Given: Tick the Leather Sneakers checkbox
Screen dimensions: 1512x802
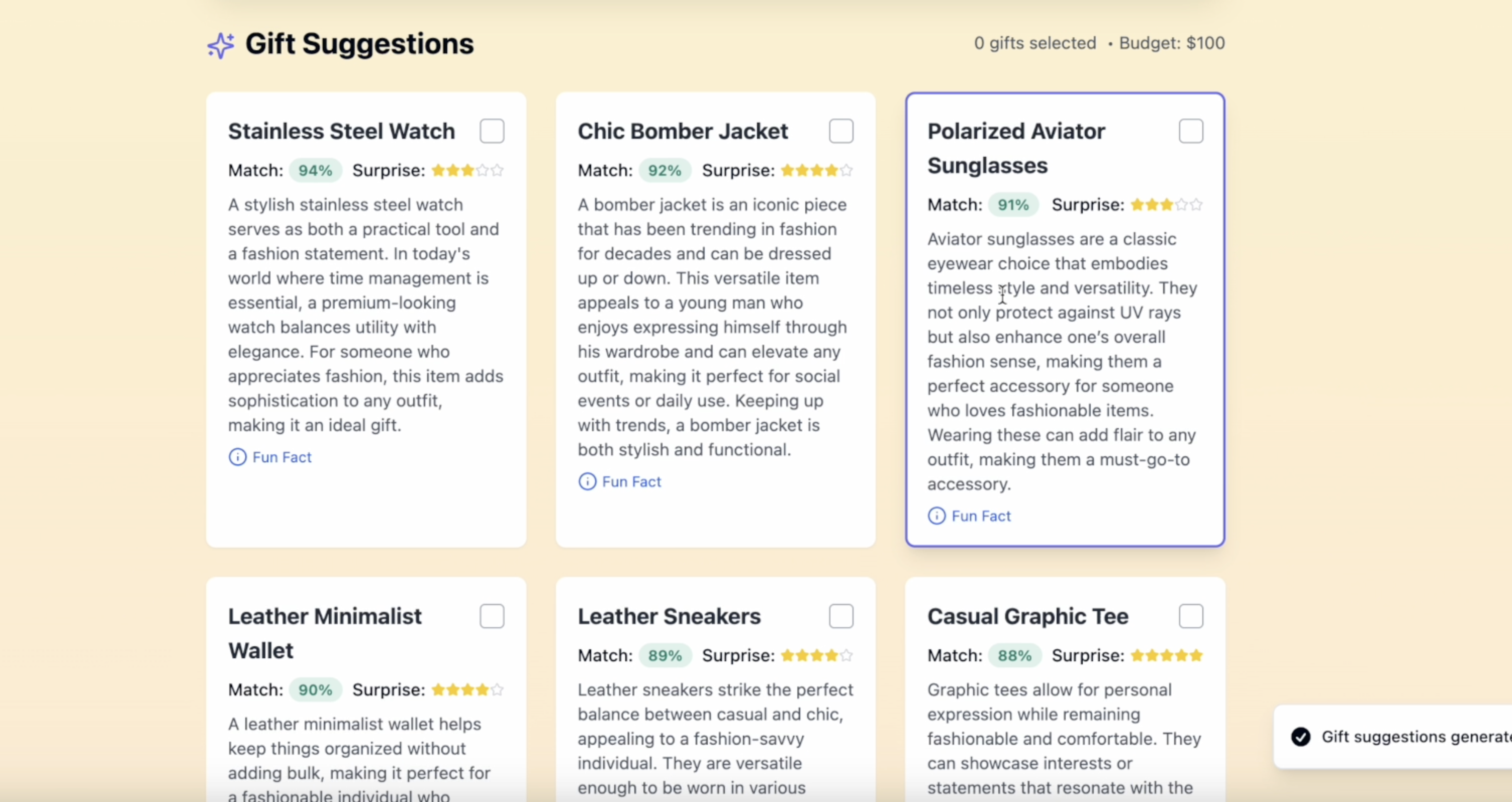Looking at the screenshot, I should [x=841, y=616].
